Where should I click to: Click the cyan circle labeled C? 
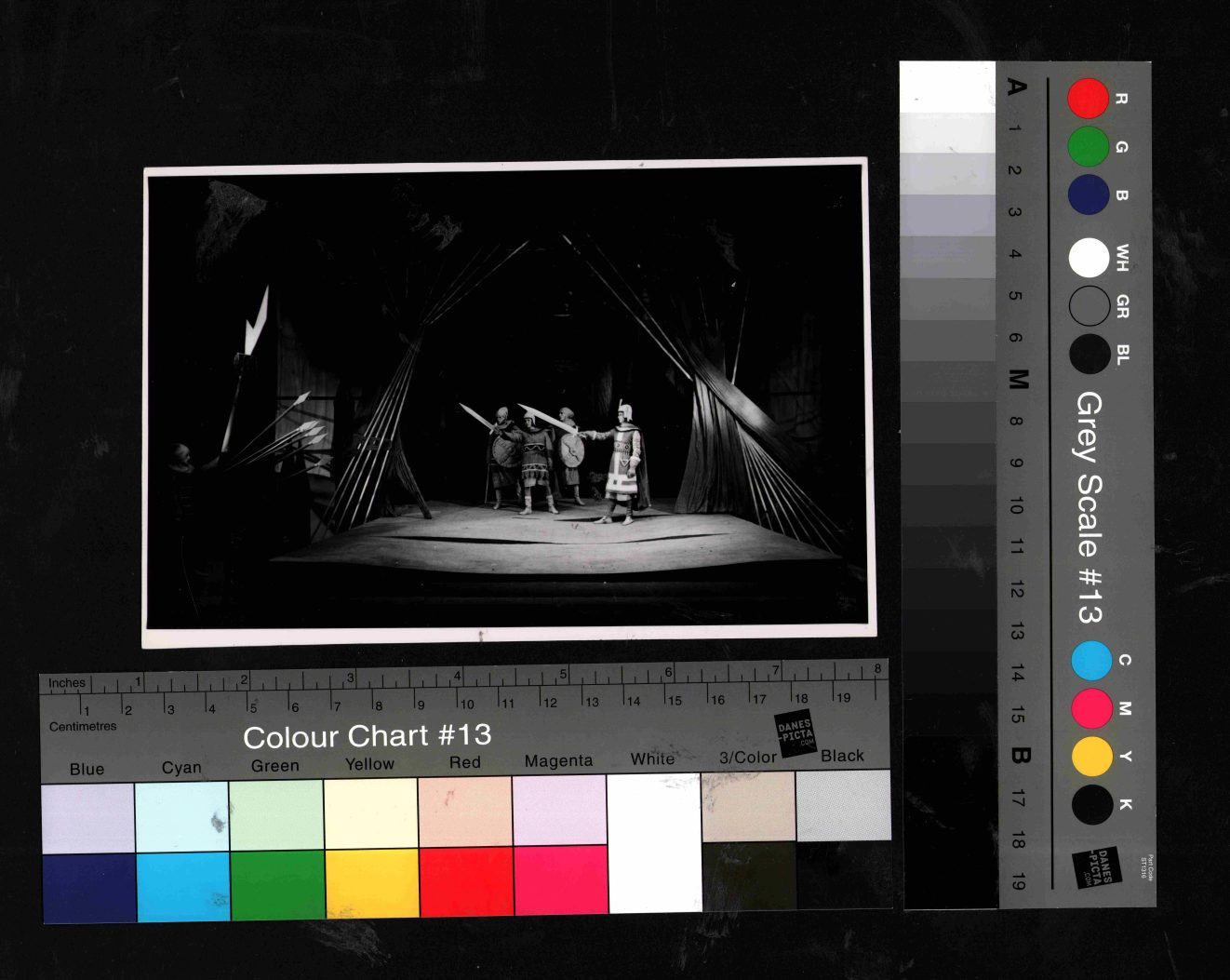click(x=1091, y=661)
